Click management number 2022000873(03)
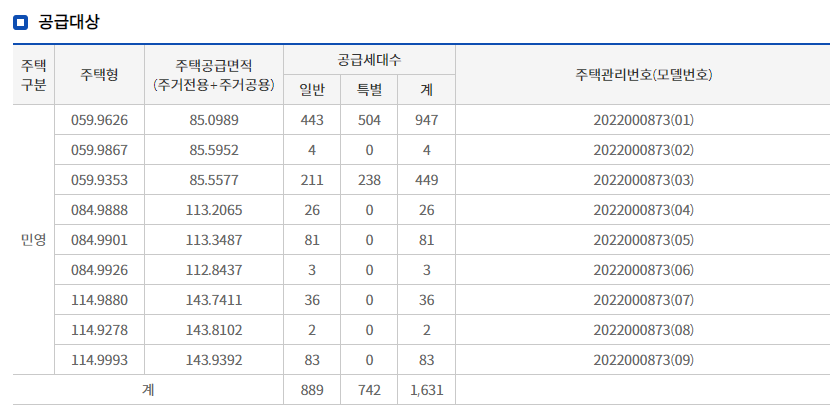Viewport: 830px width, 418px height. point(644,180)
